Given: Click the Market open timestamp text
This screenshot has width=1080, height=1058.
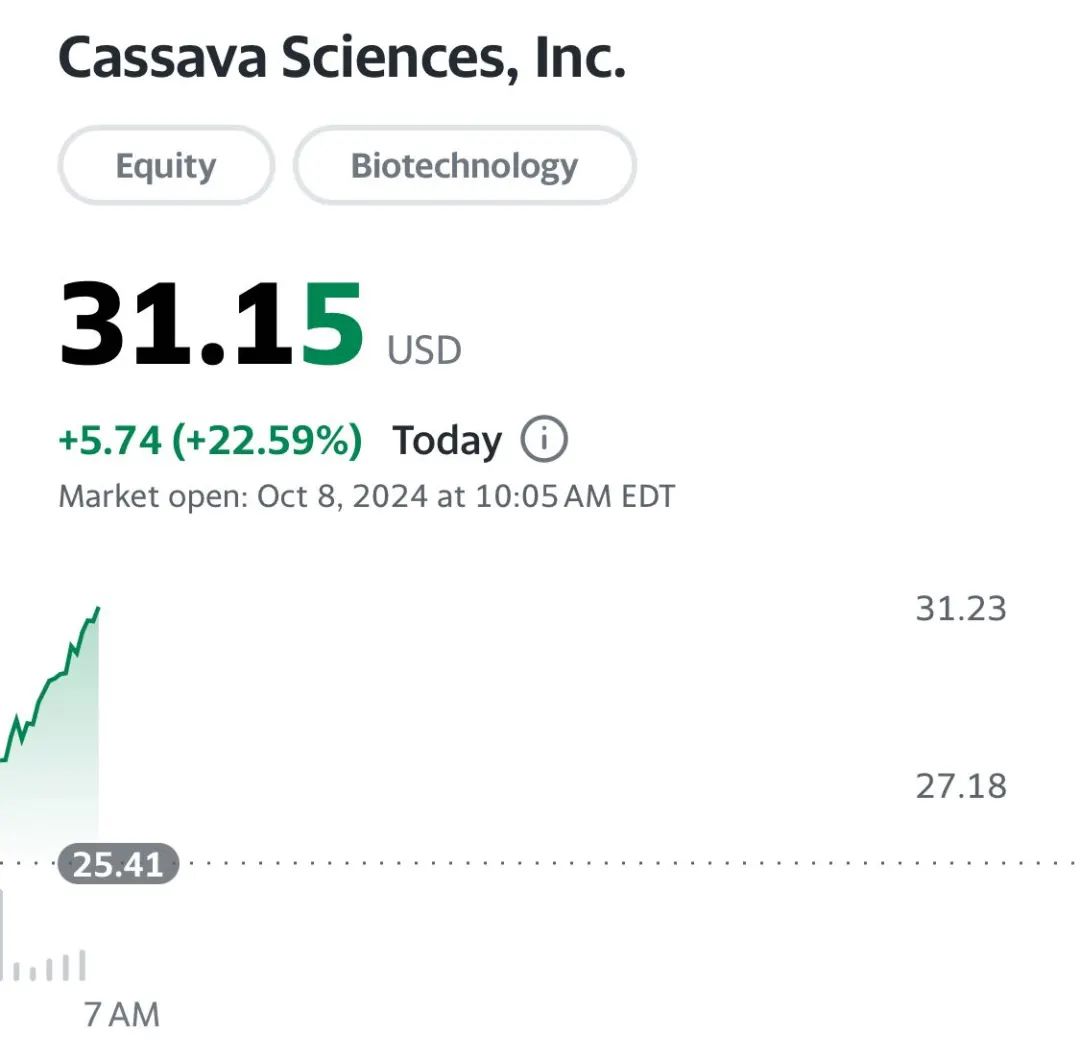Looking at the screenshot, I should [366, 496].
